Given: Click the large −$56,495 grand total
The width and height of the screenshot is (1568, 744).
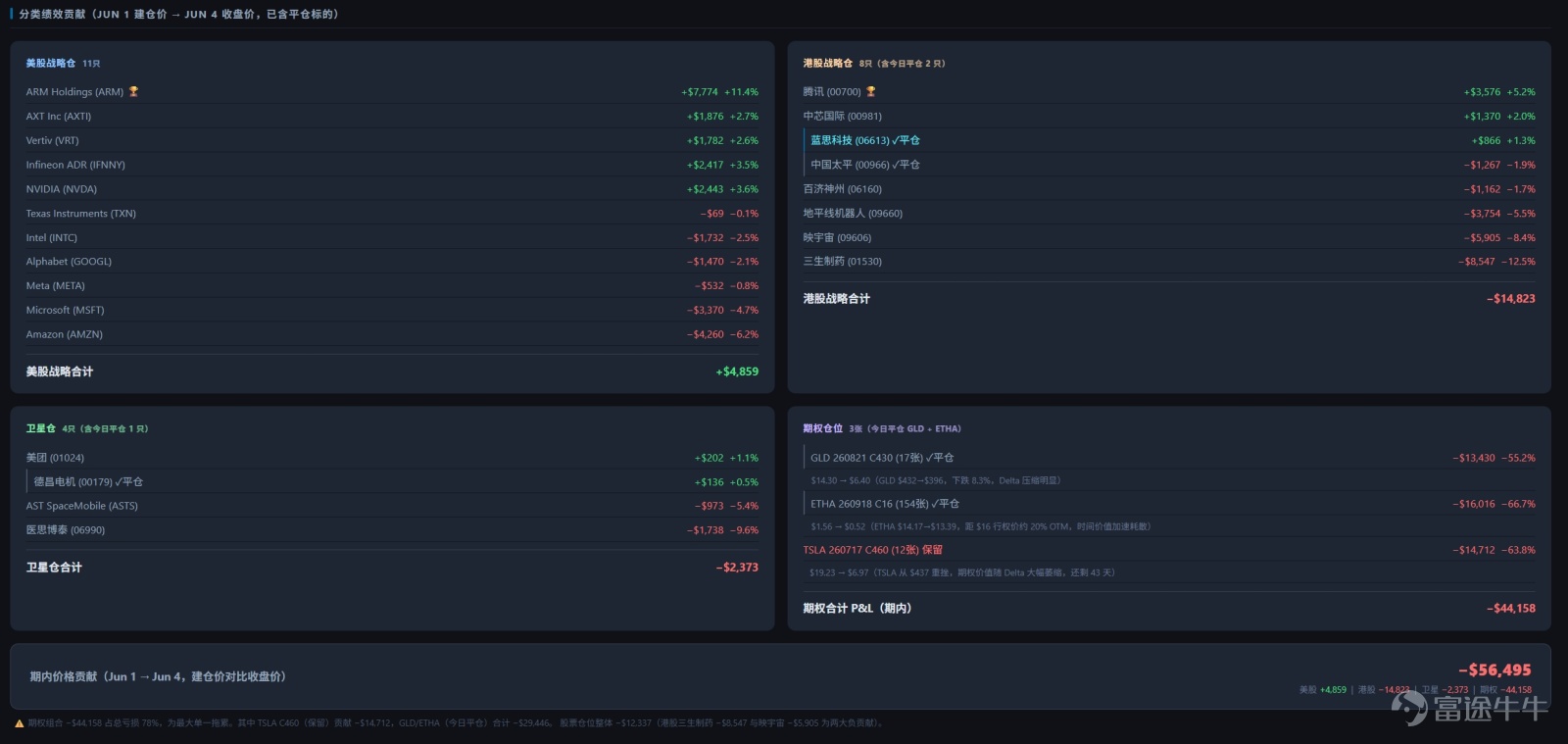Looking at the screenshot, I should (1494, 670).
